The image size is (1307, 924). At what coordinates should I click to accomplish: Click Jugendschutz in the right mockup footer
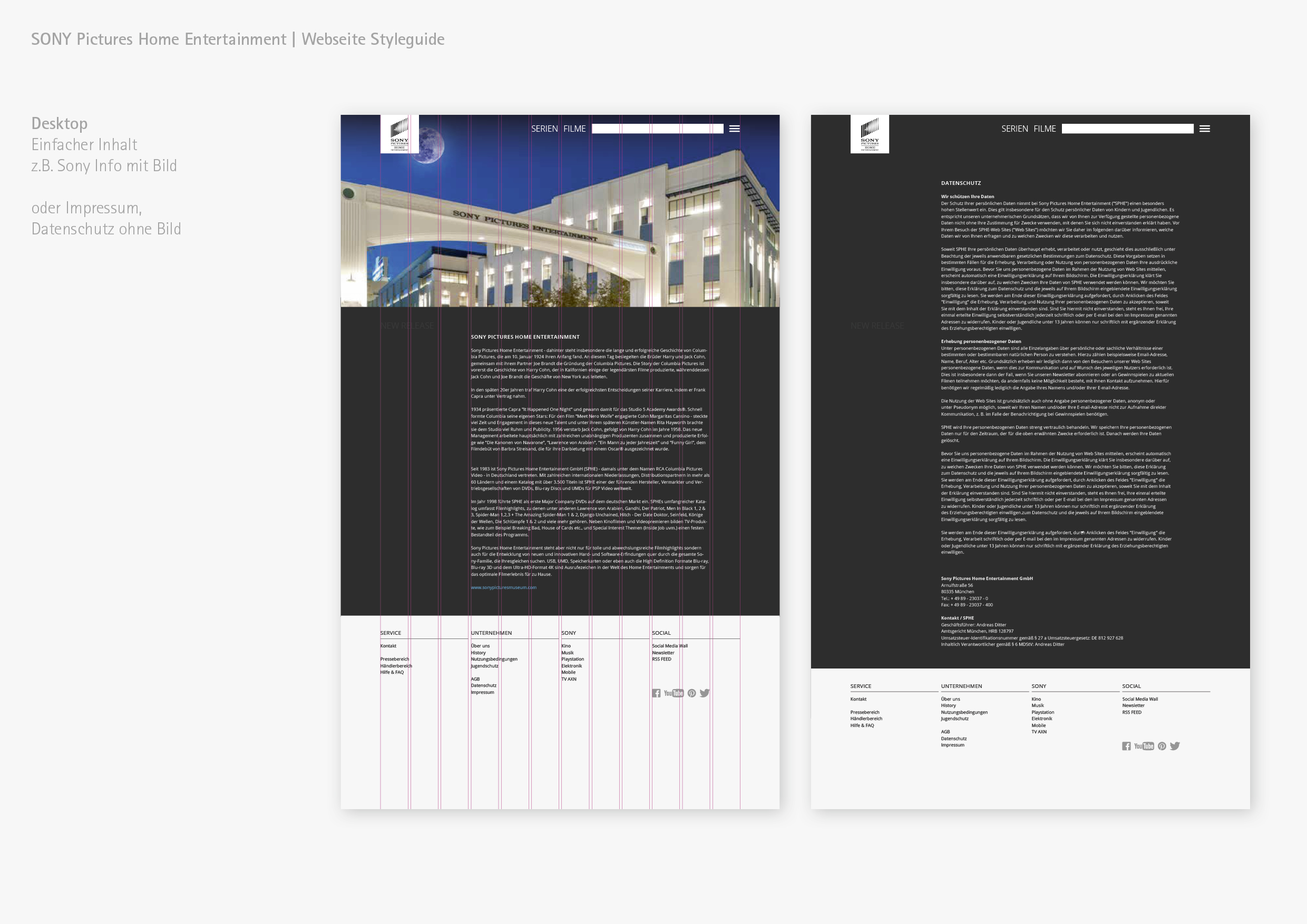click(954, 719)
